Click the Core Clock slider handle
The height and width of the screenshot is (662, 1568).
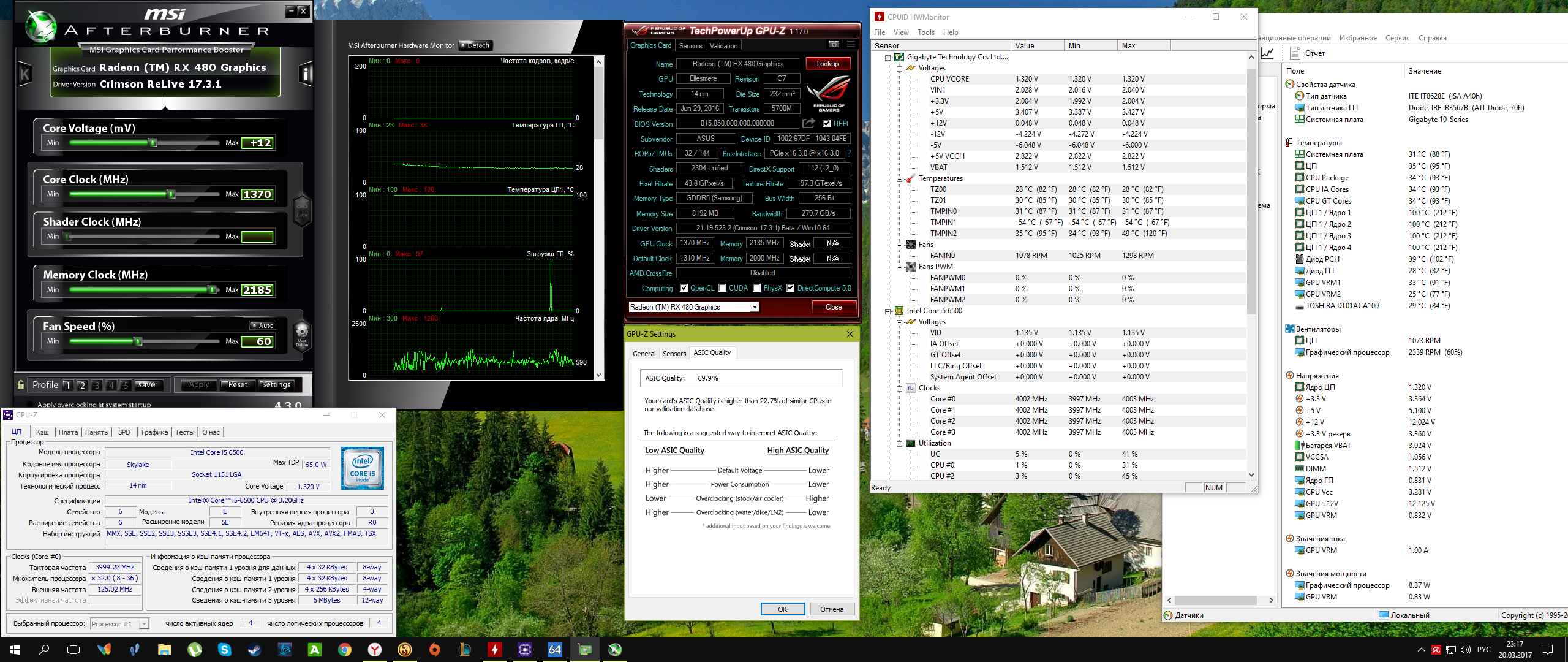pos(171,194)
